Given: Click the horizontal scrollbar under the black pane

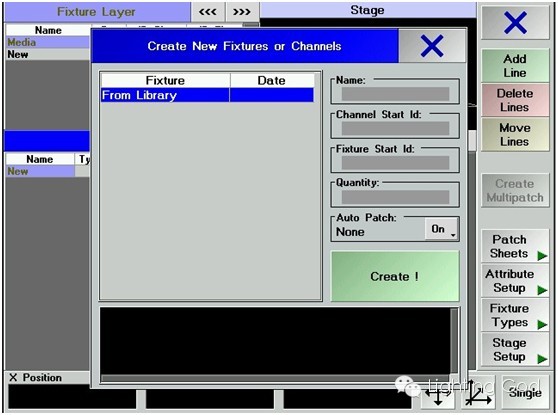Looking at the screenshot, I should tap(274, 378).
